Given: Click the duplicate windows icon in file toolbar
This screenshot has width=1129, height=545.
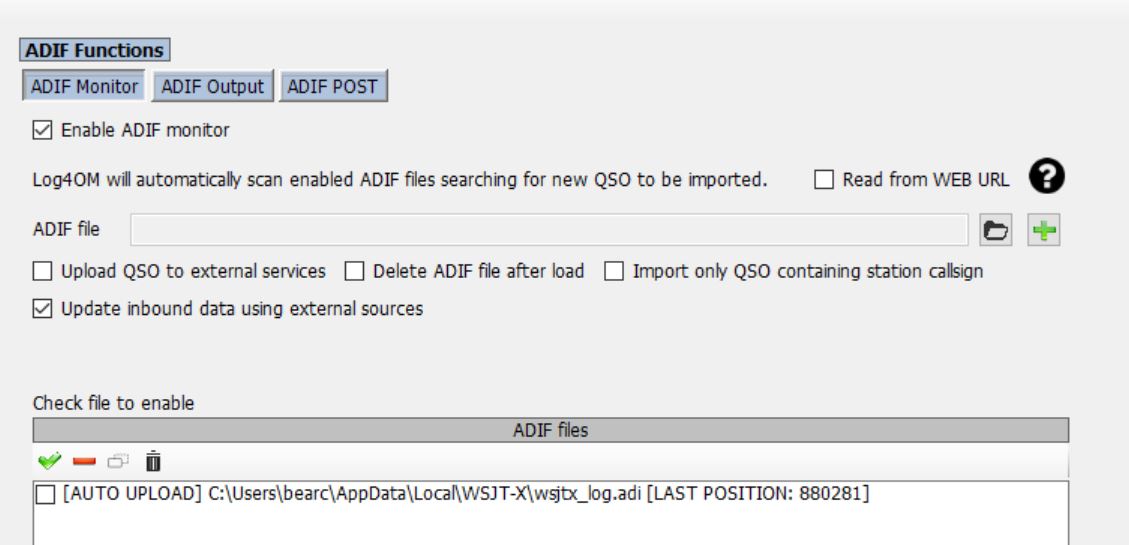Looking at the screenshot, I should tap(118, 461).
